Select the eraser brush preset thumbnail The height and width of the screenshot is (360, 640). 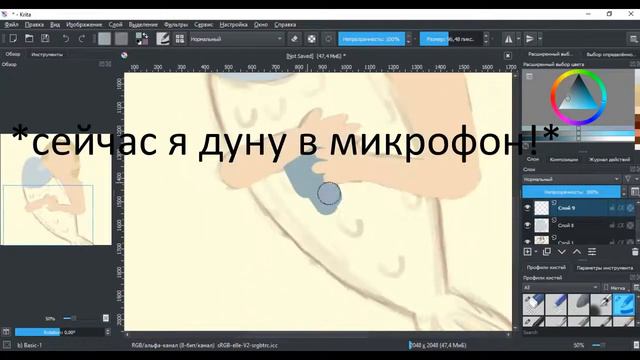pyautogui.click(x=533, y=304)
